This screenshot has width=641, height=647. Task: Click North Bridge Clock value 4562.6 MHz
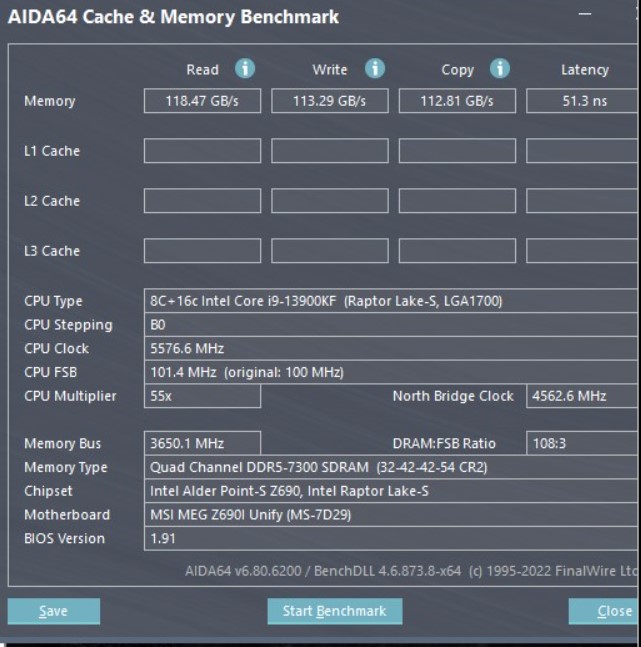pyautogui.click(x=582, y=396)
